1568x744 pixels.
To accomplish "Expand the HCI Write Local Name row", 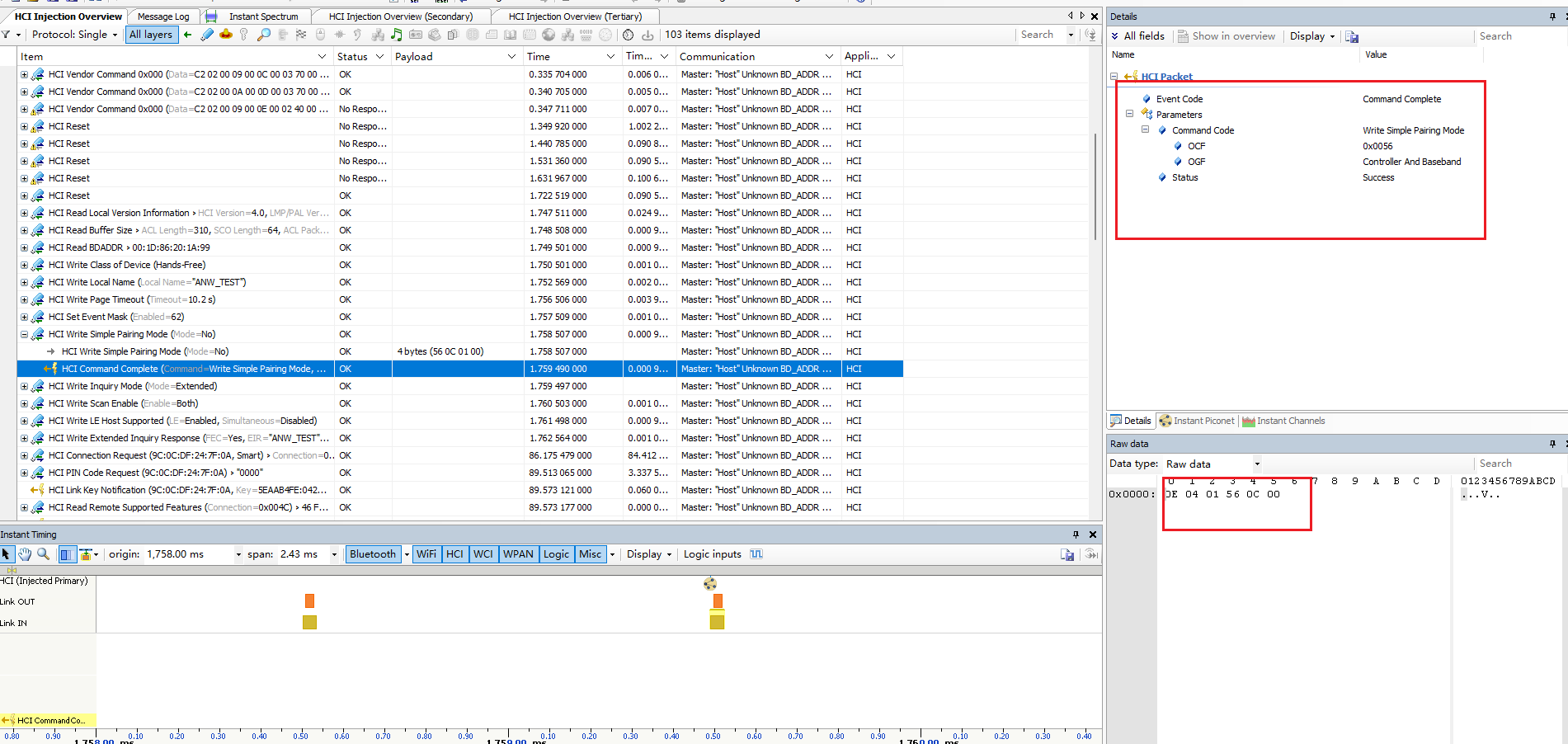I will [24, 282].
